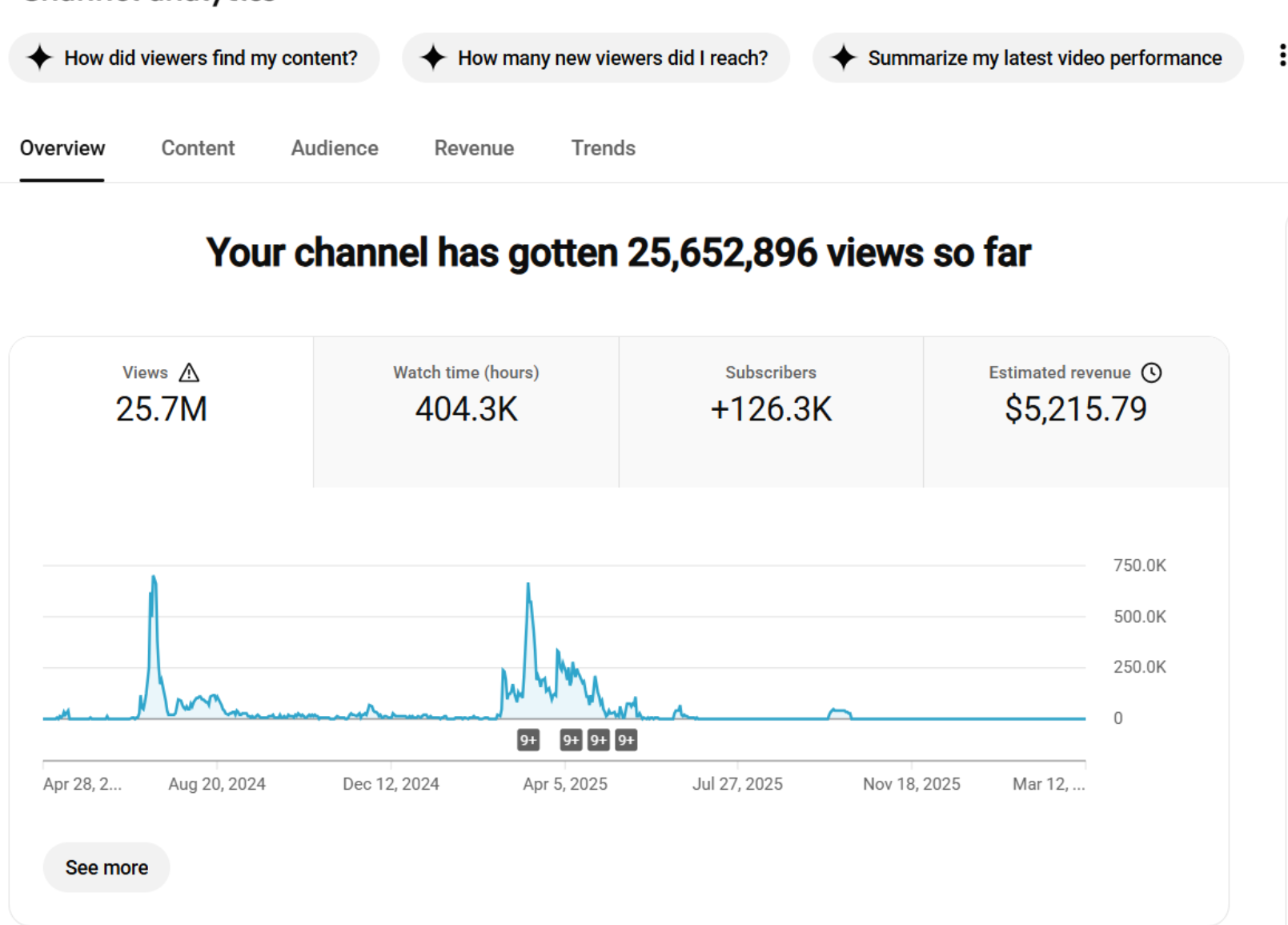Click sparkle icon on 'Summarize my latest video' chip
1288x925 pixels.
point(843,58)
